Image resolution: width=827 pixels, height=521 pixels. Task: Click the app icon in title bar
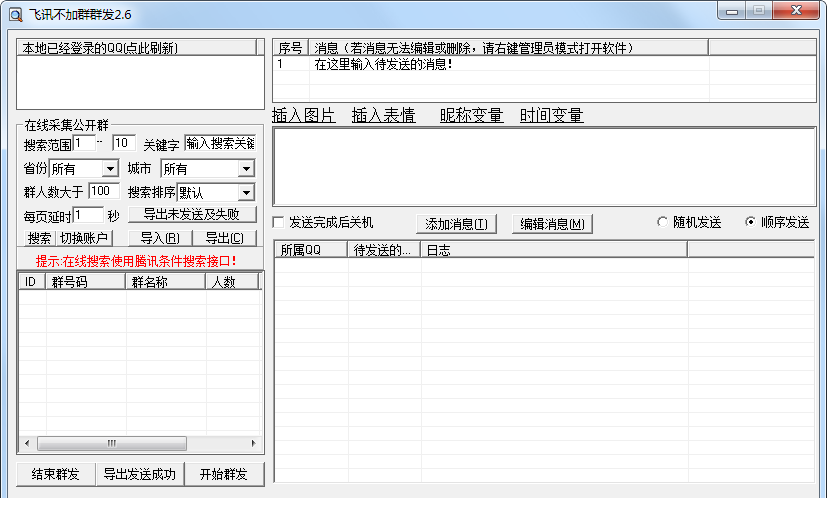tap(16, 14)
